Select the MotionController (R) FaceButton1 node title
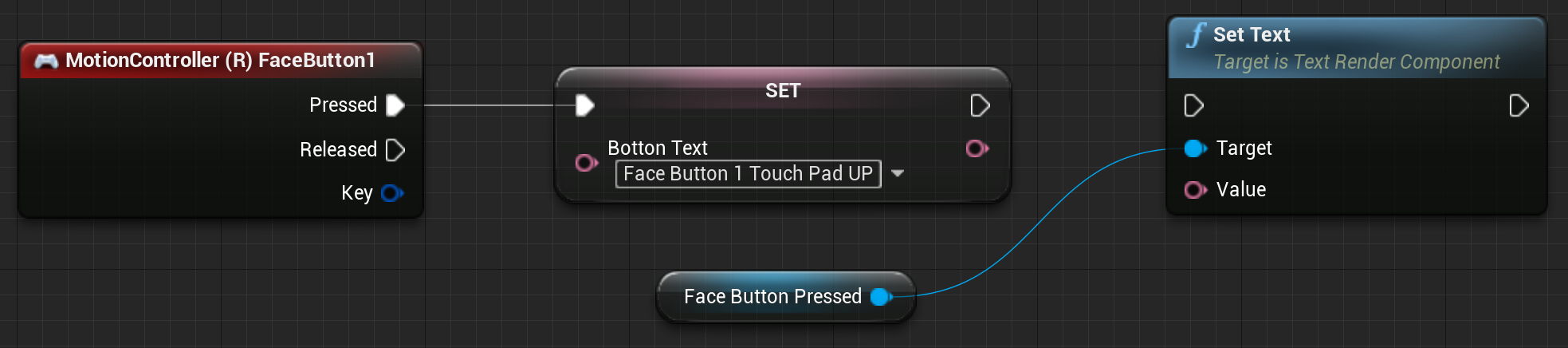1568x348 pixels. [221, 60]
